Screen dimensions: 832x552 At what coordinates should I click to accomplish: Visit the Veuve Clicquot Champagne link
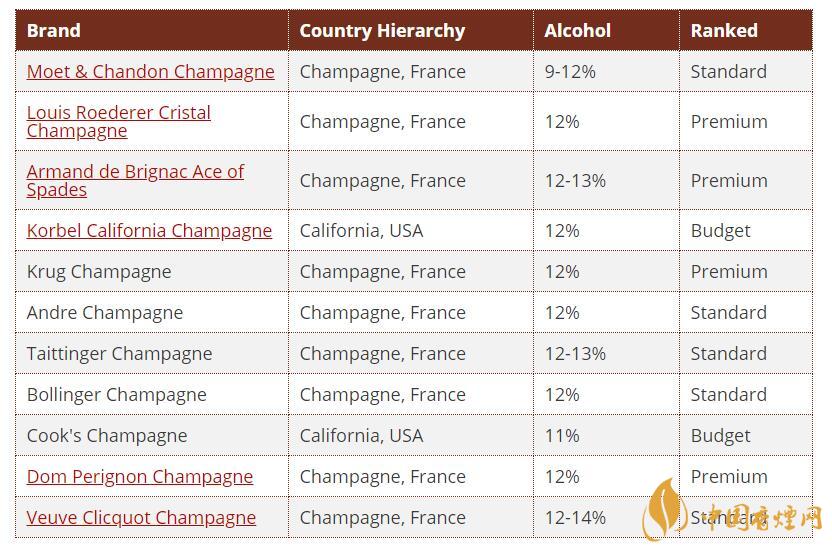coord(141,518)
